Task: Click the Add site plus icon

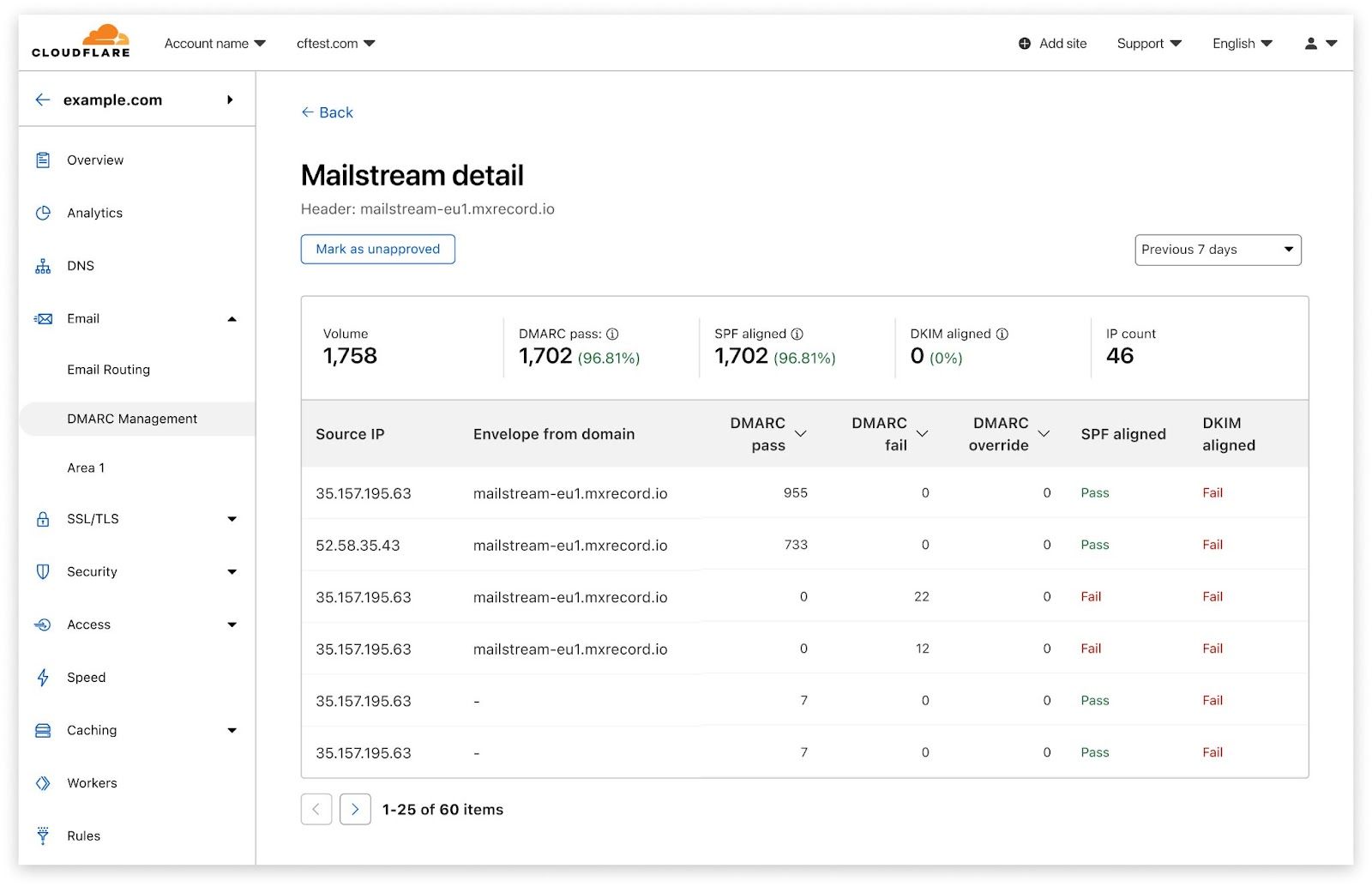Action: point(1023,43)
